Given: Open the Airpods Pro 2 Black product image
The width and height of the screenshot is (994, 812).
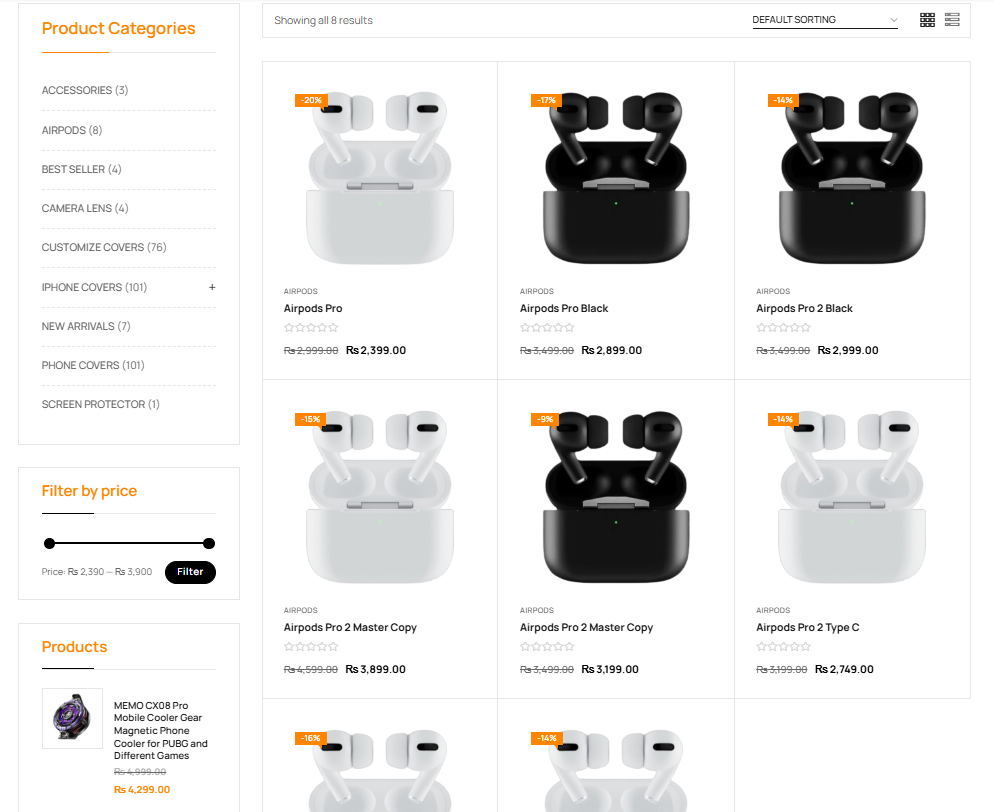Looking at the screenshot, I should point(852,177).
